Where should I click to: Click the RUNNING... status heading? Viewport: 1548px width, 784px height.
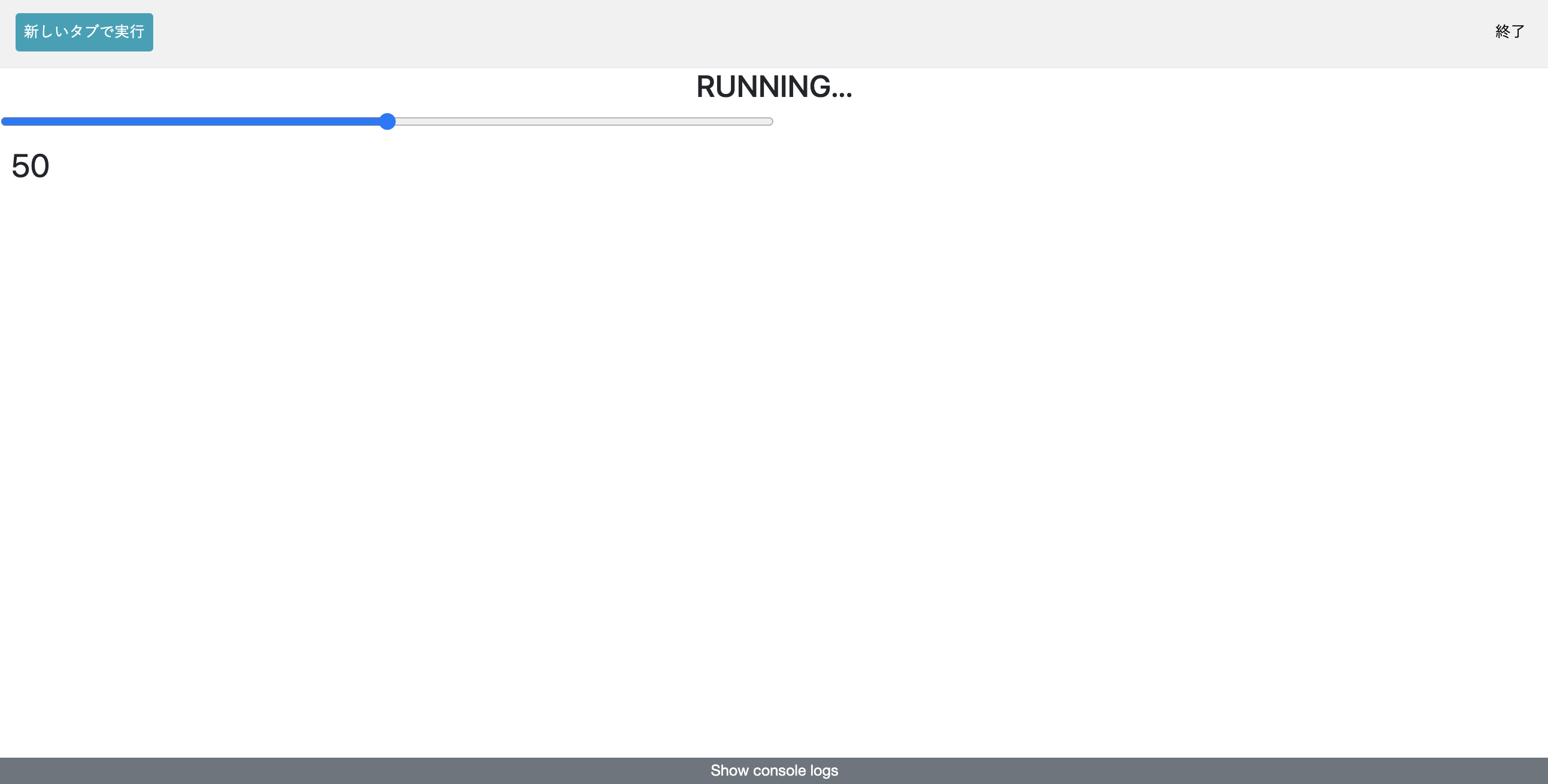click(x=774, y=87)
